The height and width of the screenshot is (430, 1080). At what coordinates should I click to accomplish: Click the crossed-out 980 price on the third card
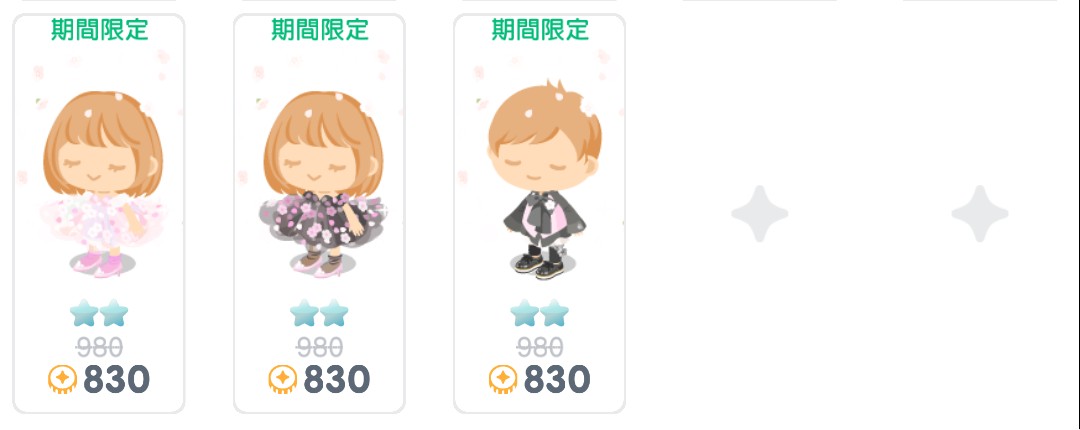[x=540, y=347]
